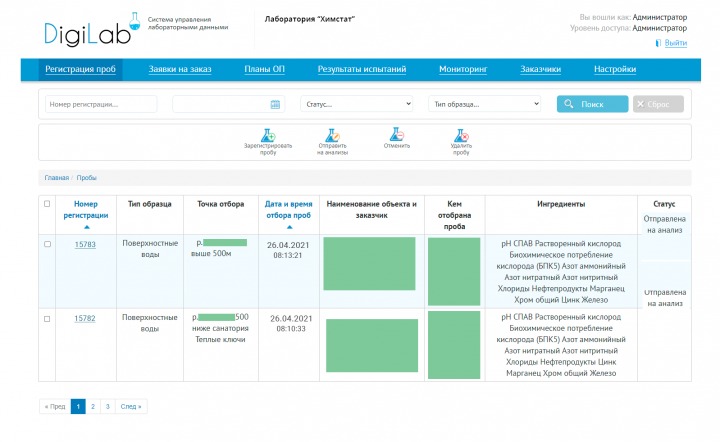Screen dimensions: 720x442
Task: Open the Мониторинг tab
Action: (463, 69)
